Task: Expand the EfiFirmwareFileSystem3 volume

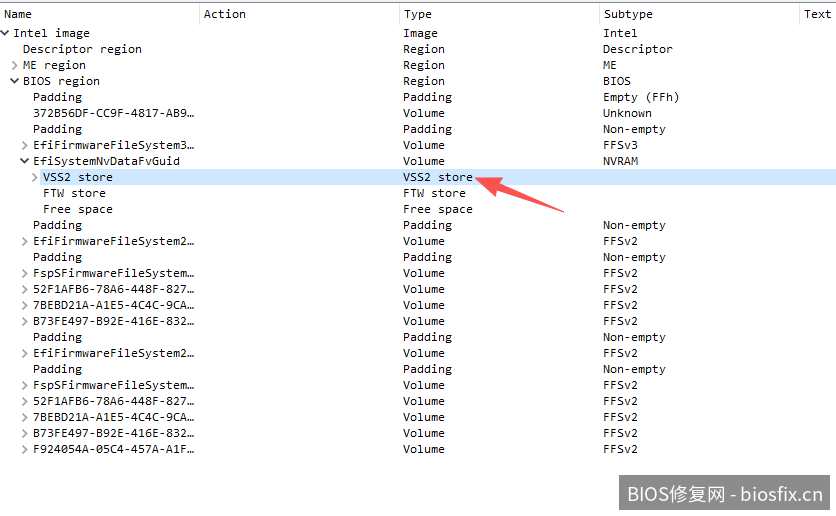Action: click(x=25, y=145)
